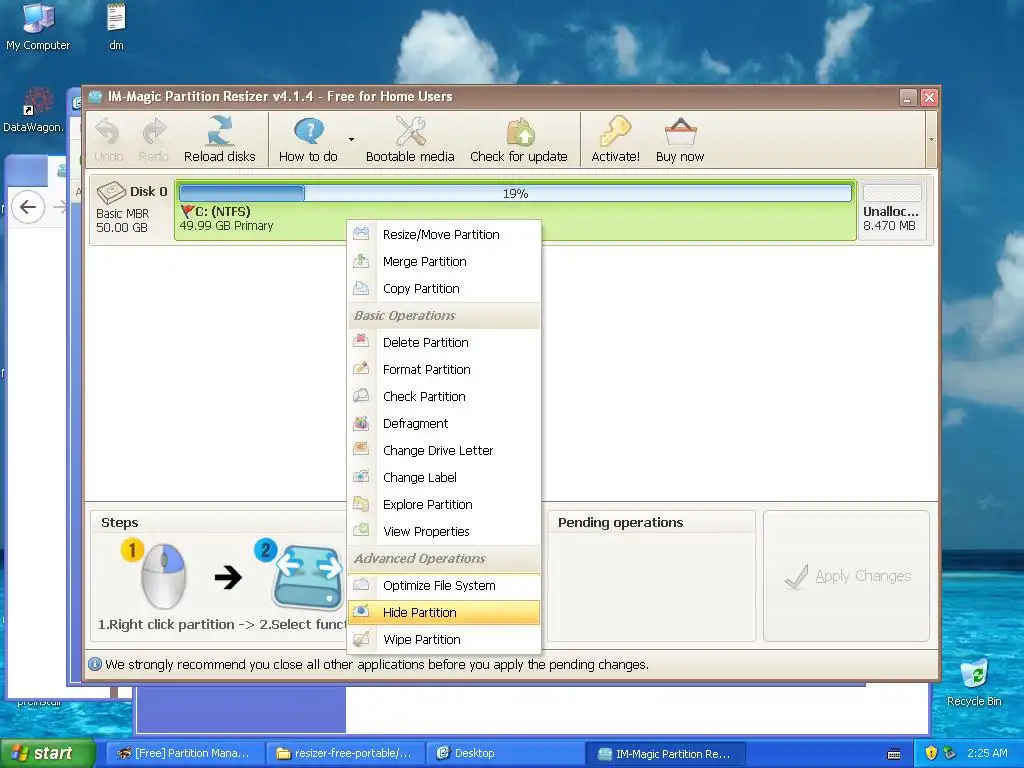Choose Copy Partition from context menu
1024x768 pixels.
point(444,289)
